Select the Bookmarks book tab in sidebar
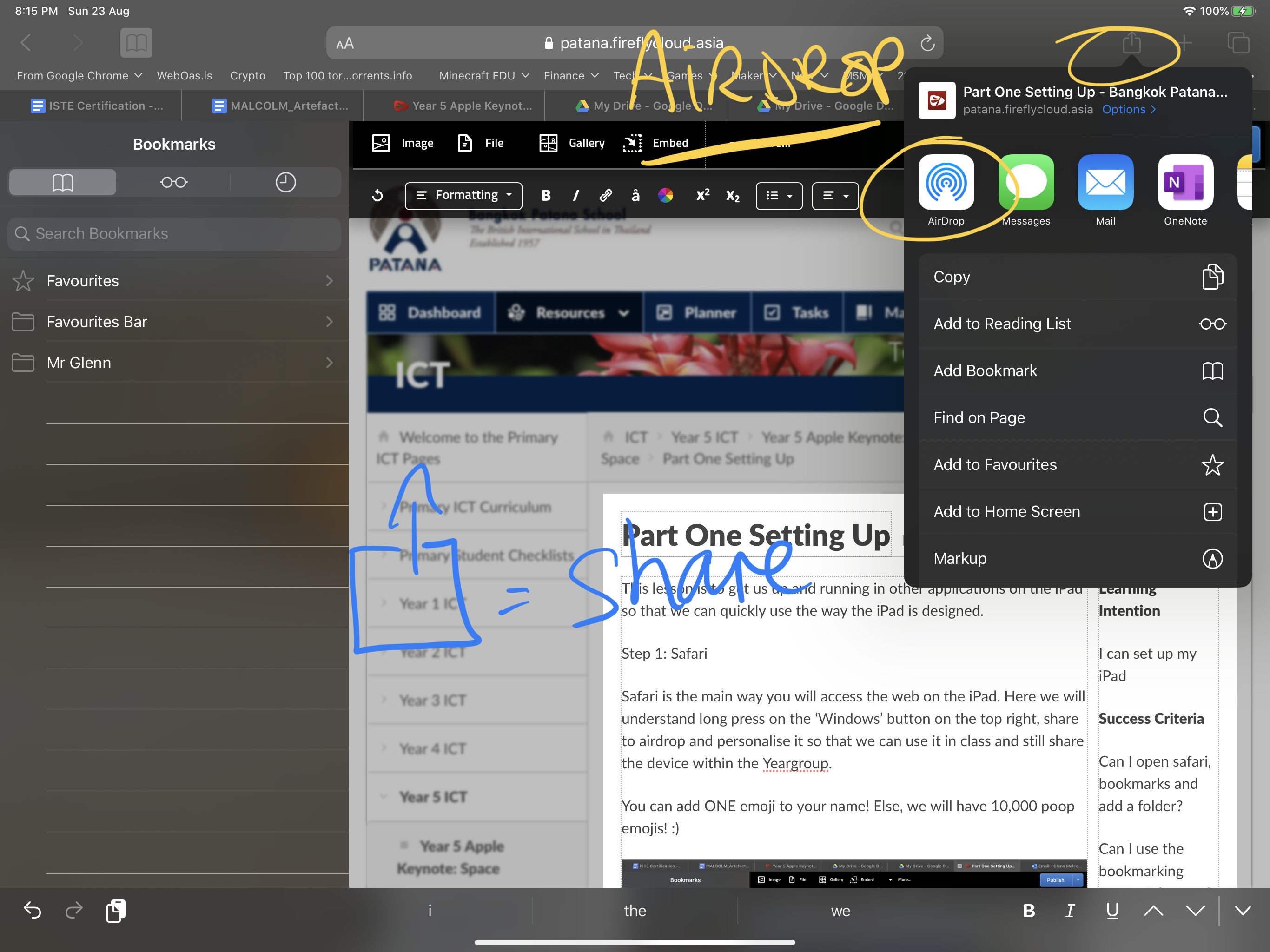This screenshot has height=952, width=1270. click(x=63, y=182)
